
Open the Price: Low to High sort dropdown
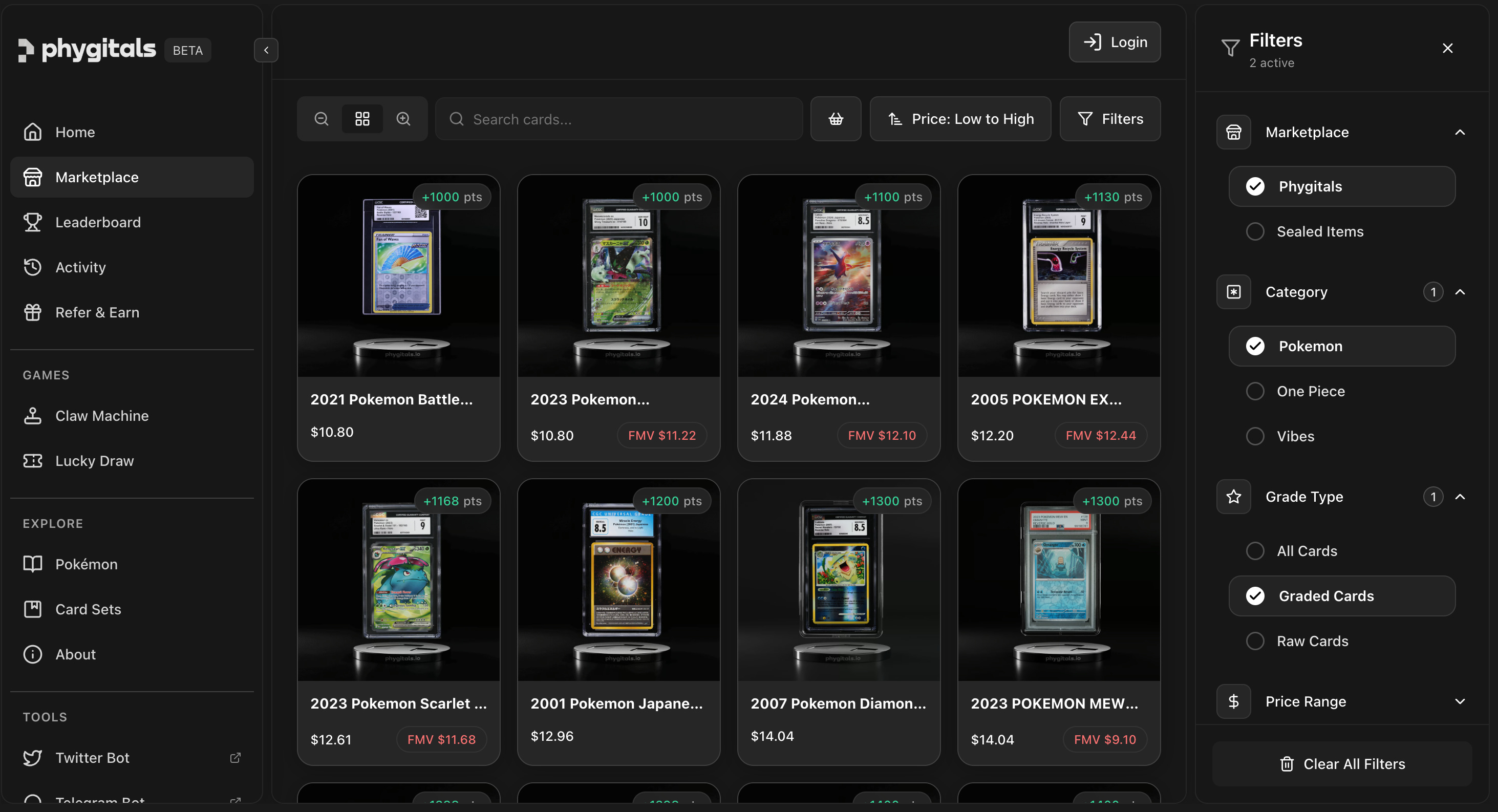tap(960, 119)
